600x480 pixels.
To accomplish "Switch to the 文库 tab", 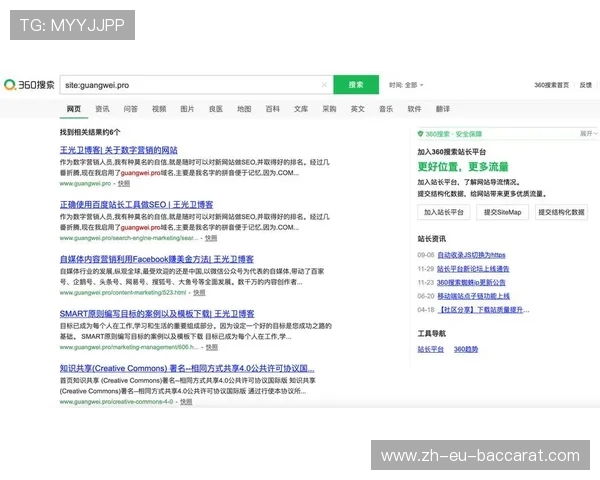I will (x=301, y=109).
